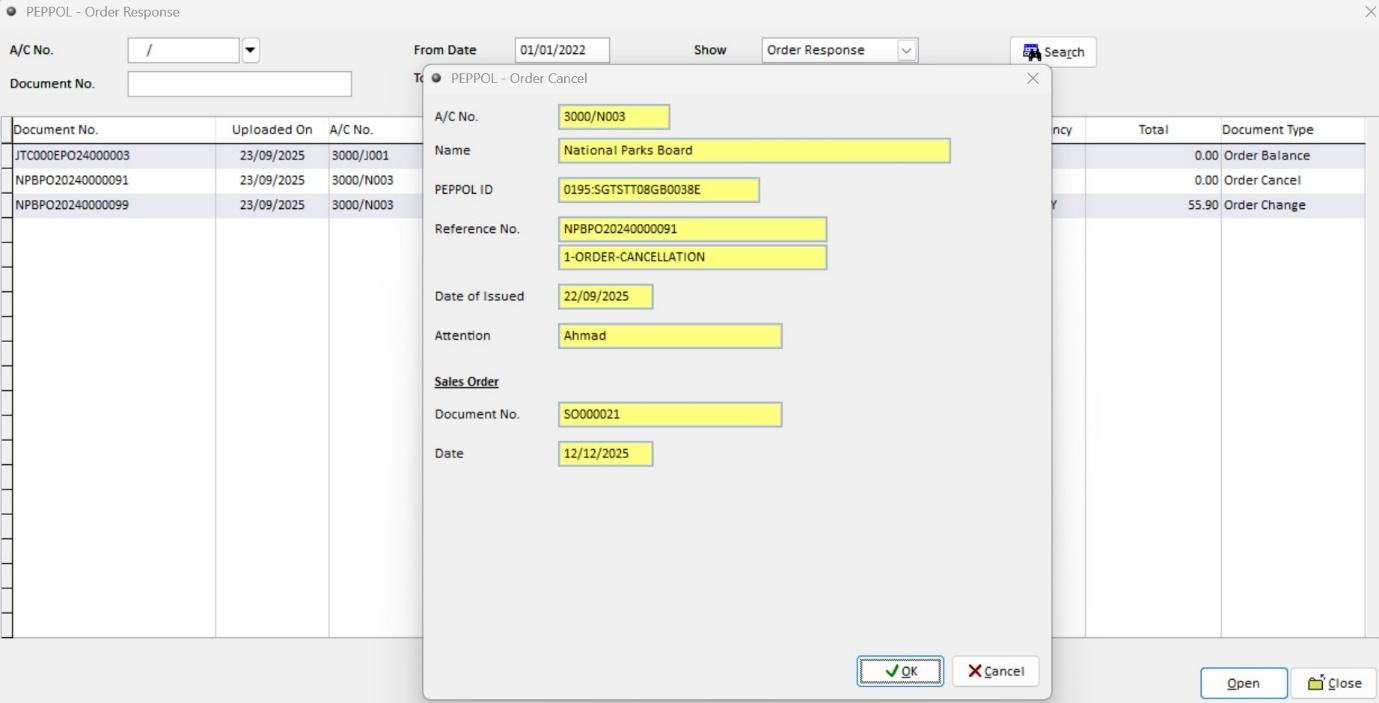Click the Search button with binoculars icon

tap(1053, 52)
